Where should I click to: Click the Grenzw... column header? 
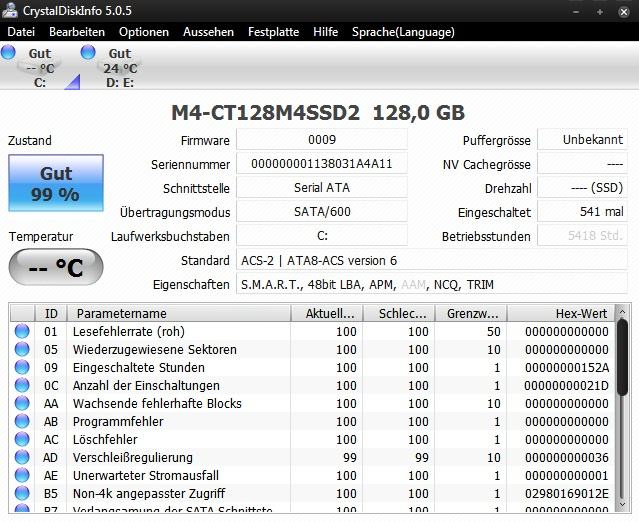pyautogui.click(x=471, y=313)
